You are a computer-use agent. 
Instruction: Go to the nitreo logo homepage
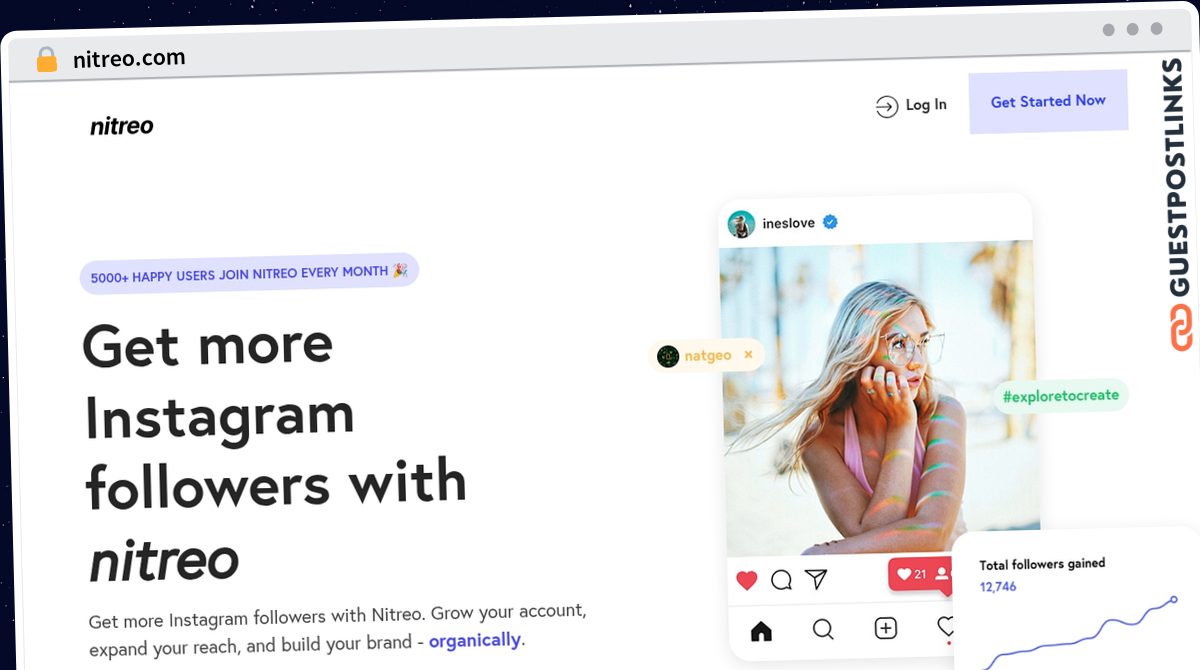[122, 126]
